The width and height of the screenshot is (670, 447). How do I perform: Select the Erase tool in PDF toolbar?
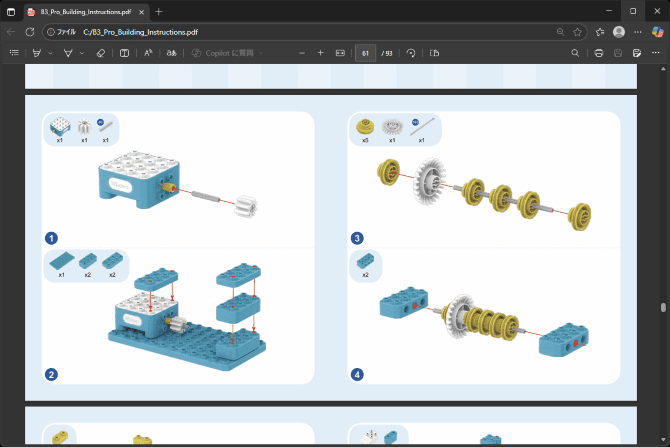tap(101, 52)
